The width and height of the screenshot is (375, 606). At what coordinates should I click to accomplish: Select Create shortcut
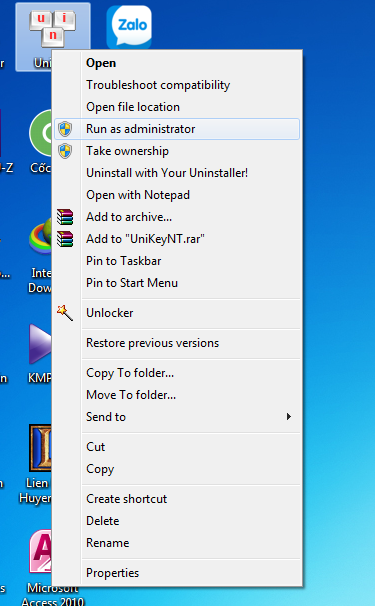tap(177, 499)
